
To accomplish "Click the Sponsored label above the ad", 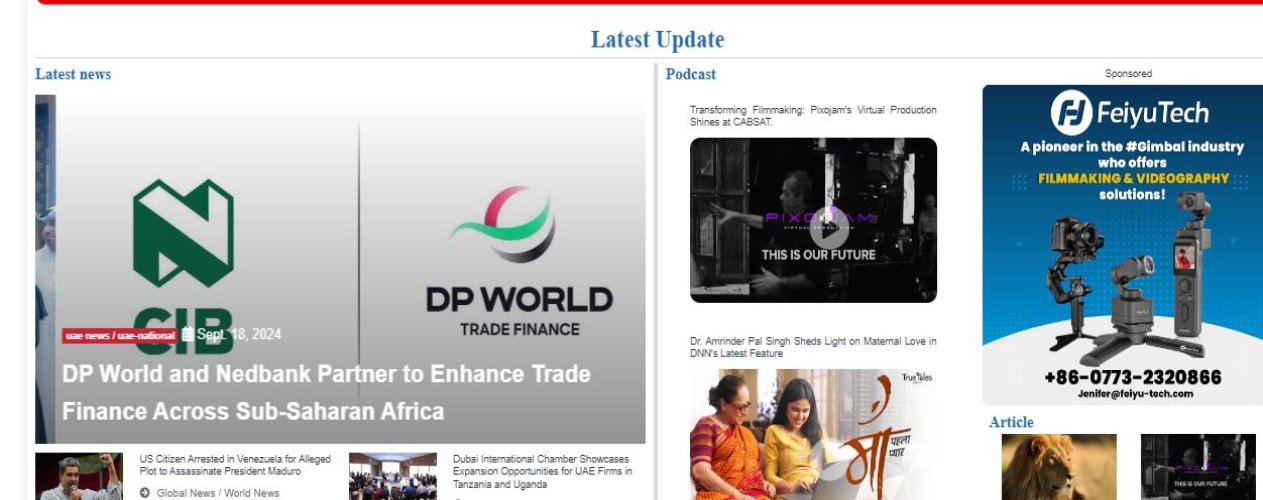I will 1128,74.
